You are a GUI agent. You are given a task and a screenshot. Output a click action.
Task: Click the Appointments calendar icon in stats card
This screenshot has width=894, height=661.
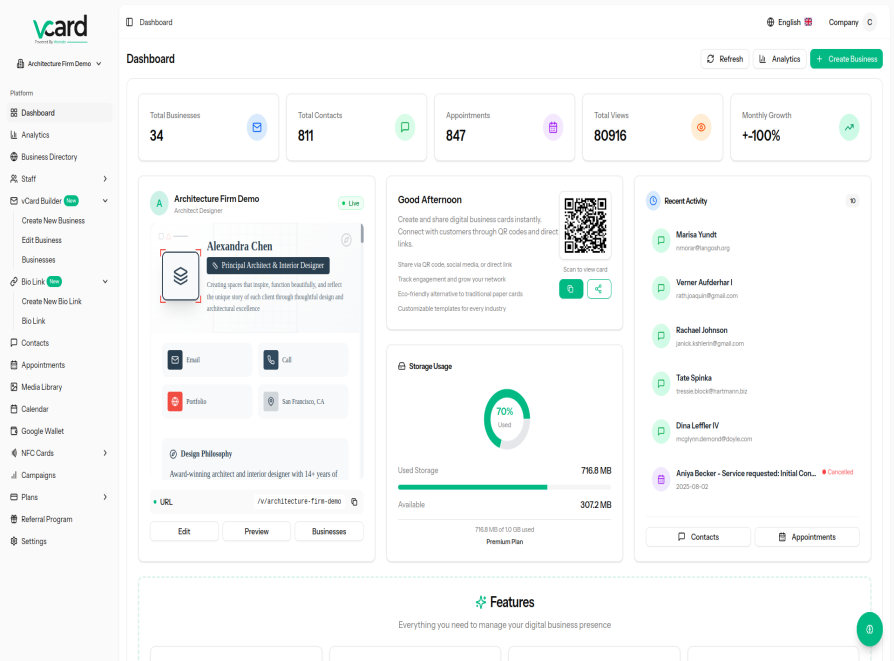tap(553, 127)
